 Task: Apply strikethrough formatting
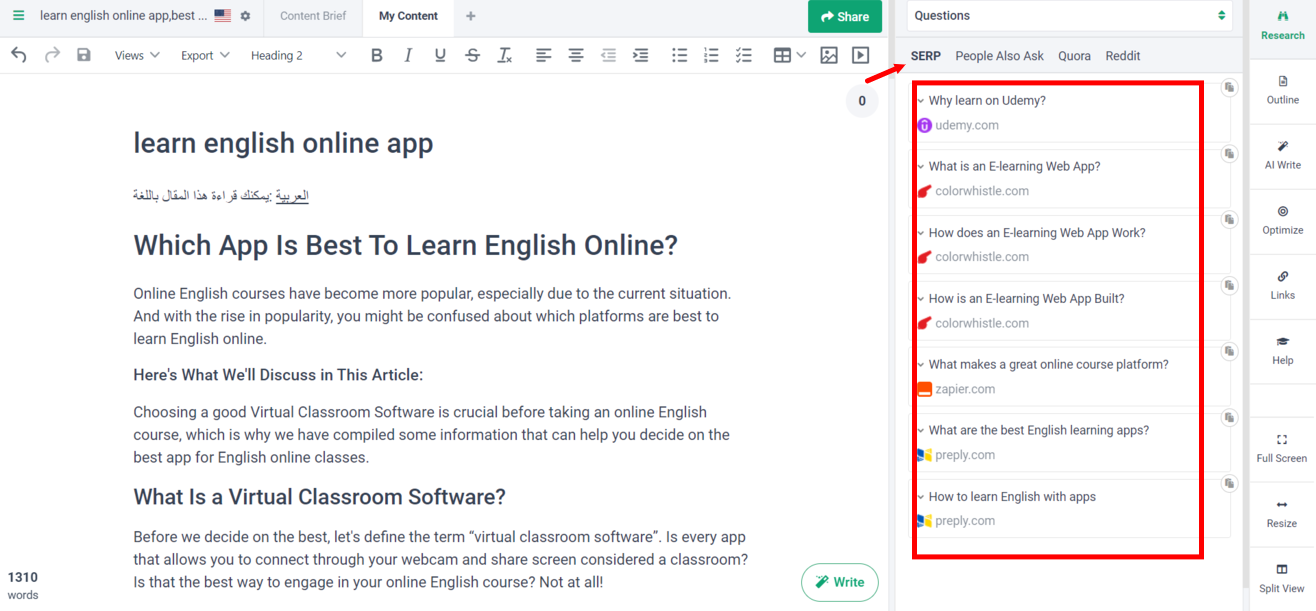point(472,55)
